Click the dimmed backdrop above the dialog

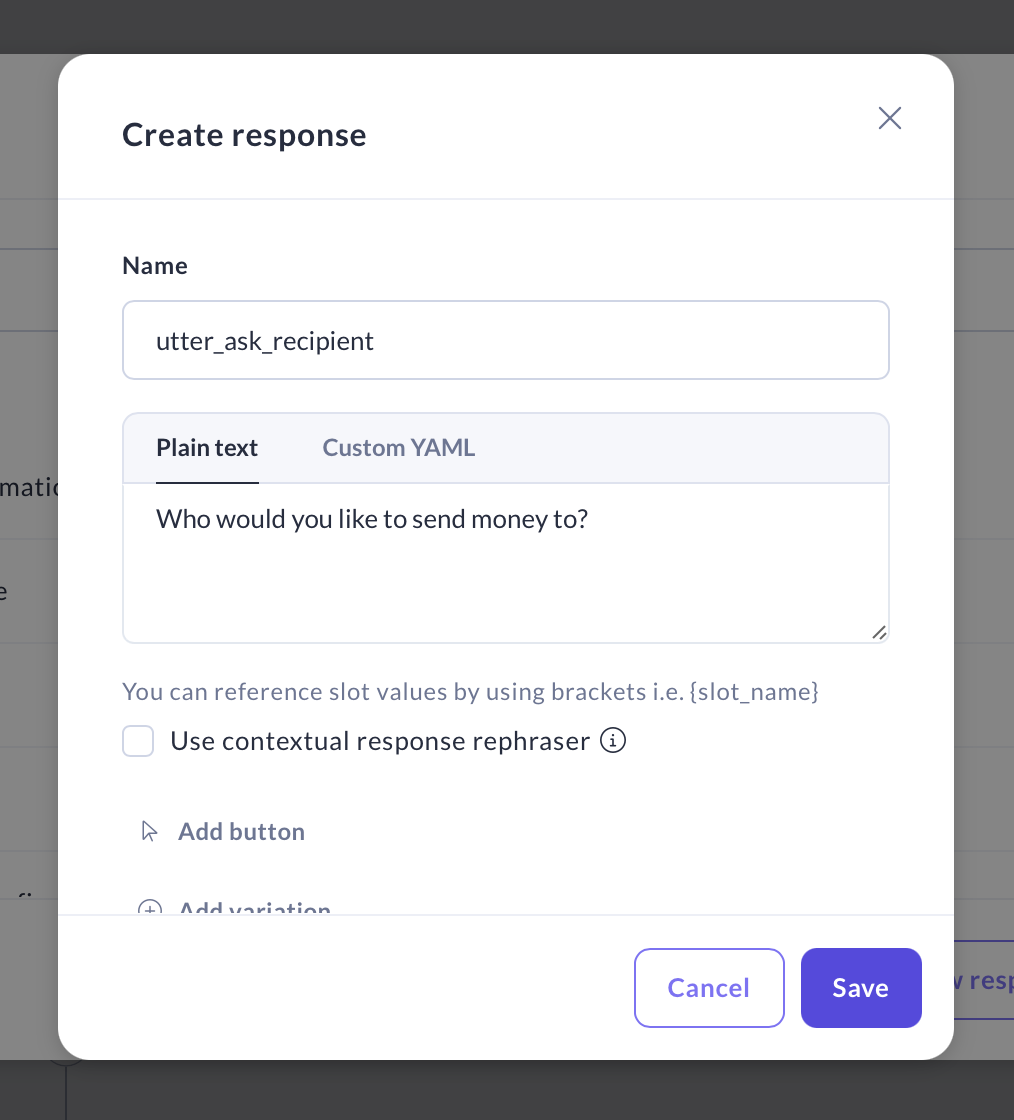point(500,25)
